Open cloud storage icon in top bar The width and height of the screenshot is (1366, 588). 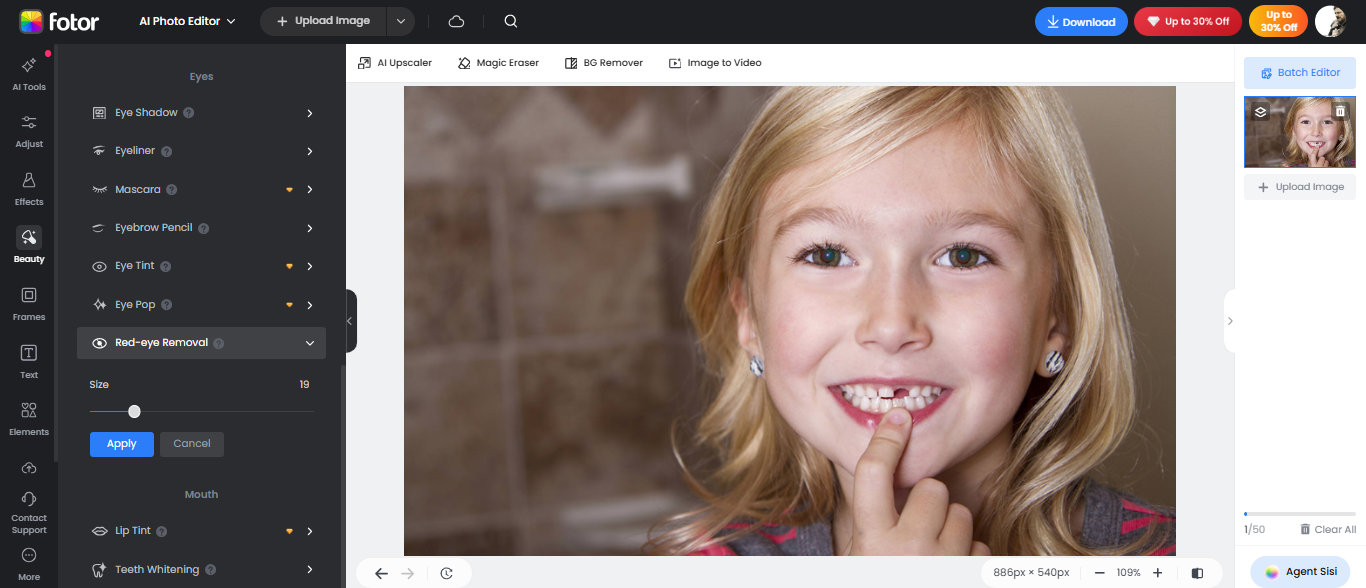pyautogui.click(x=456, y=21)
